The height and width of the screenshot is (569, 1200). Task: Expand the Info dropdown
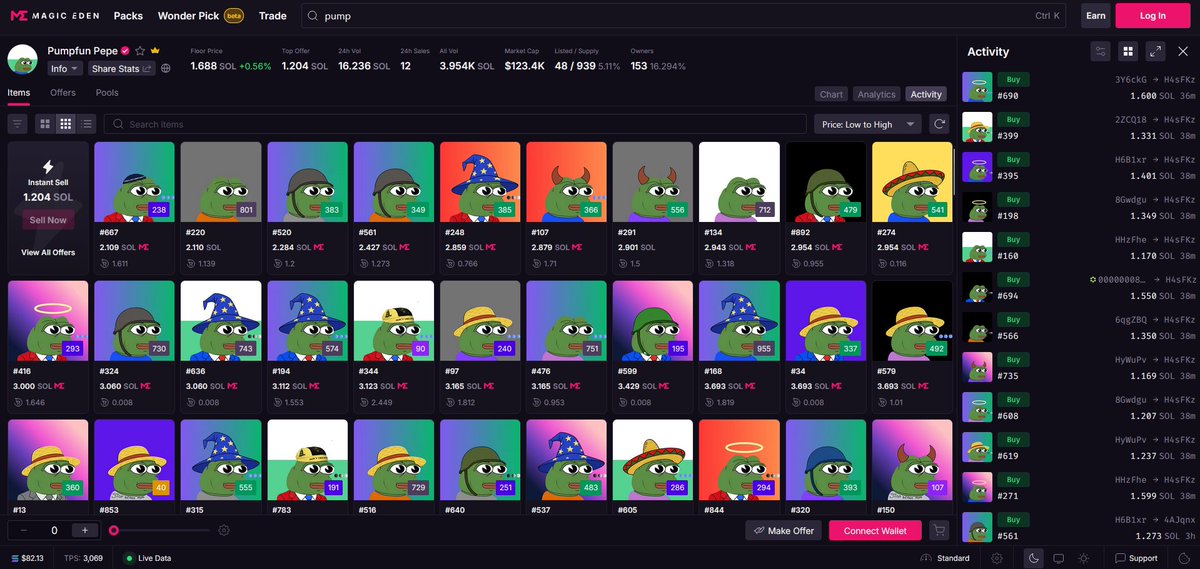point(65,69)
